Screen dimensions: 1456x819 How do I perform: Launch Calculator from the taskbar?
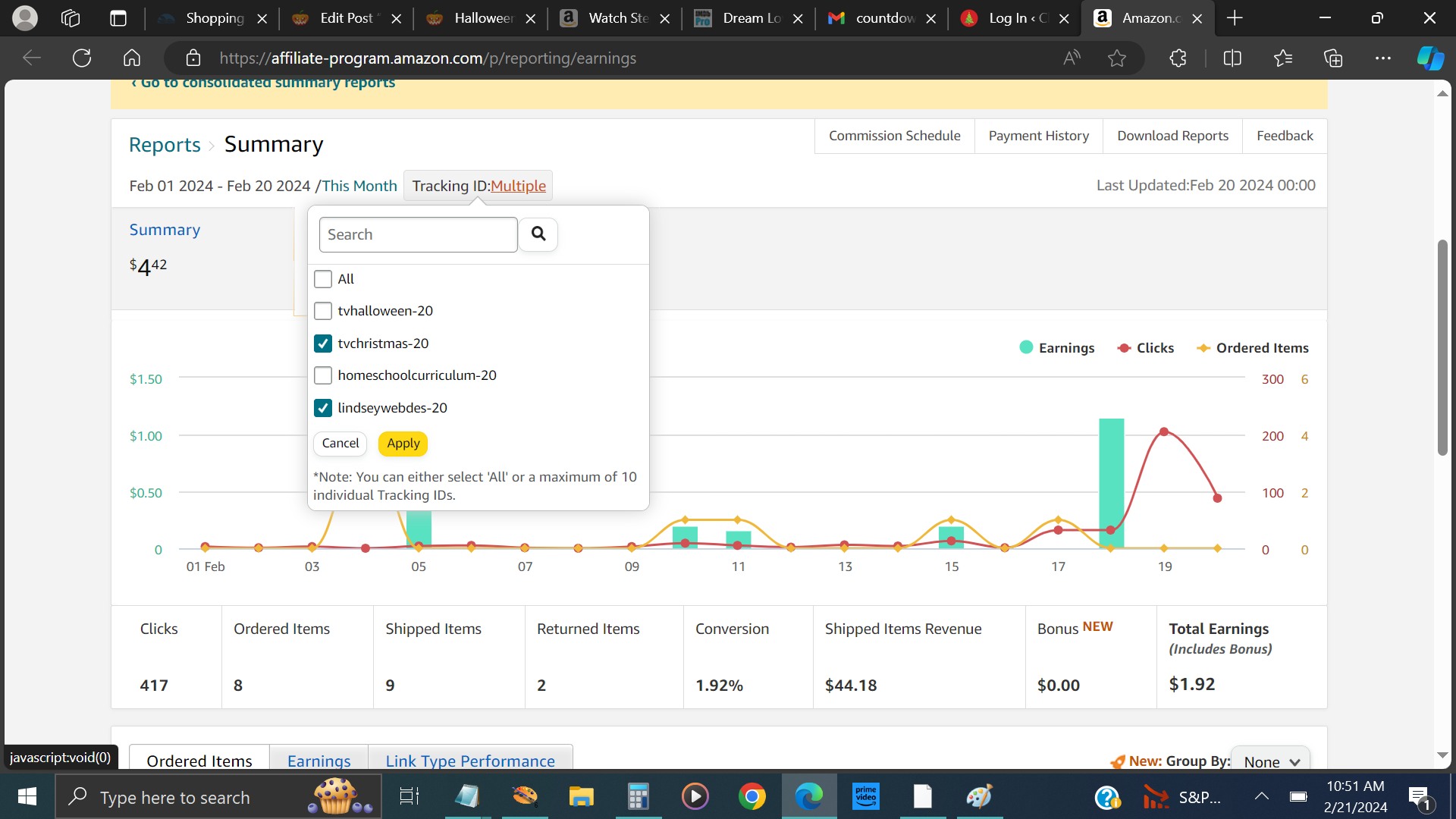pyautogui.click(x=638, y=796)
